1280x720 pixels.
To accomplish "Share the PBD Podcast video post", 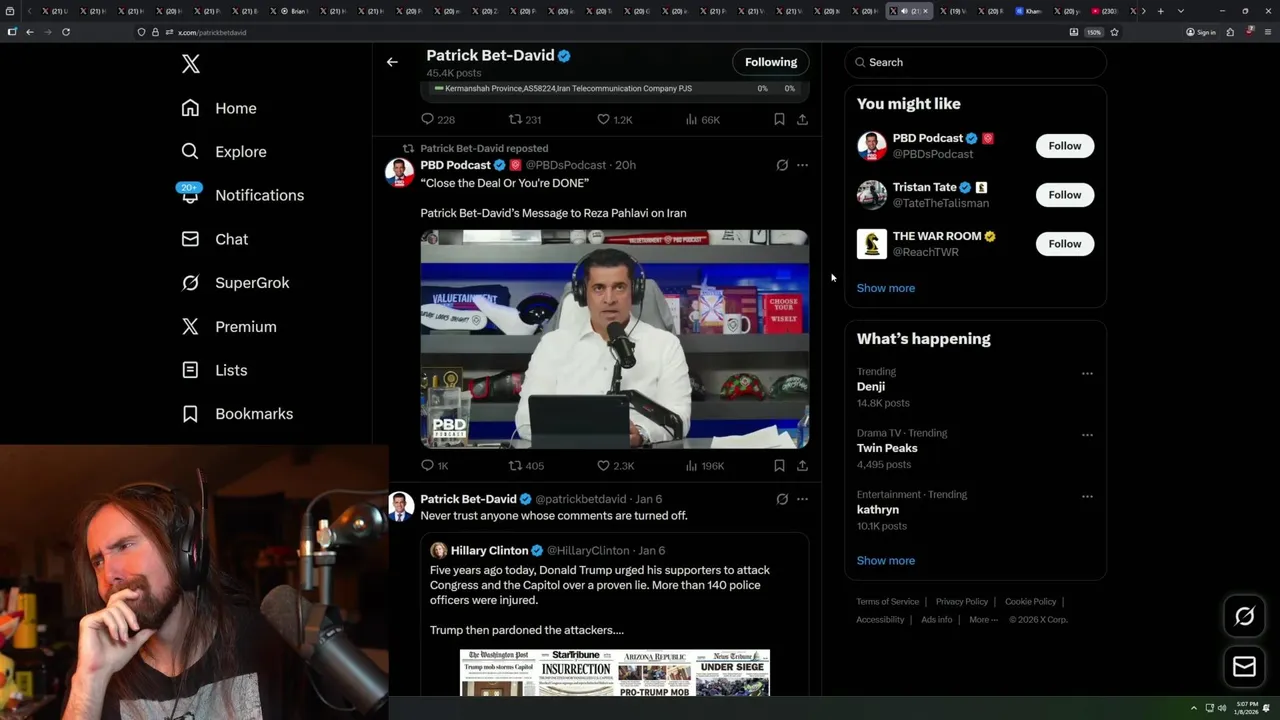I will 802,466.
